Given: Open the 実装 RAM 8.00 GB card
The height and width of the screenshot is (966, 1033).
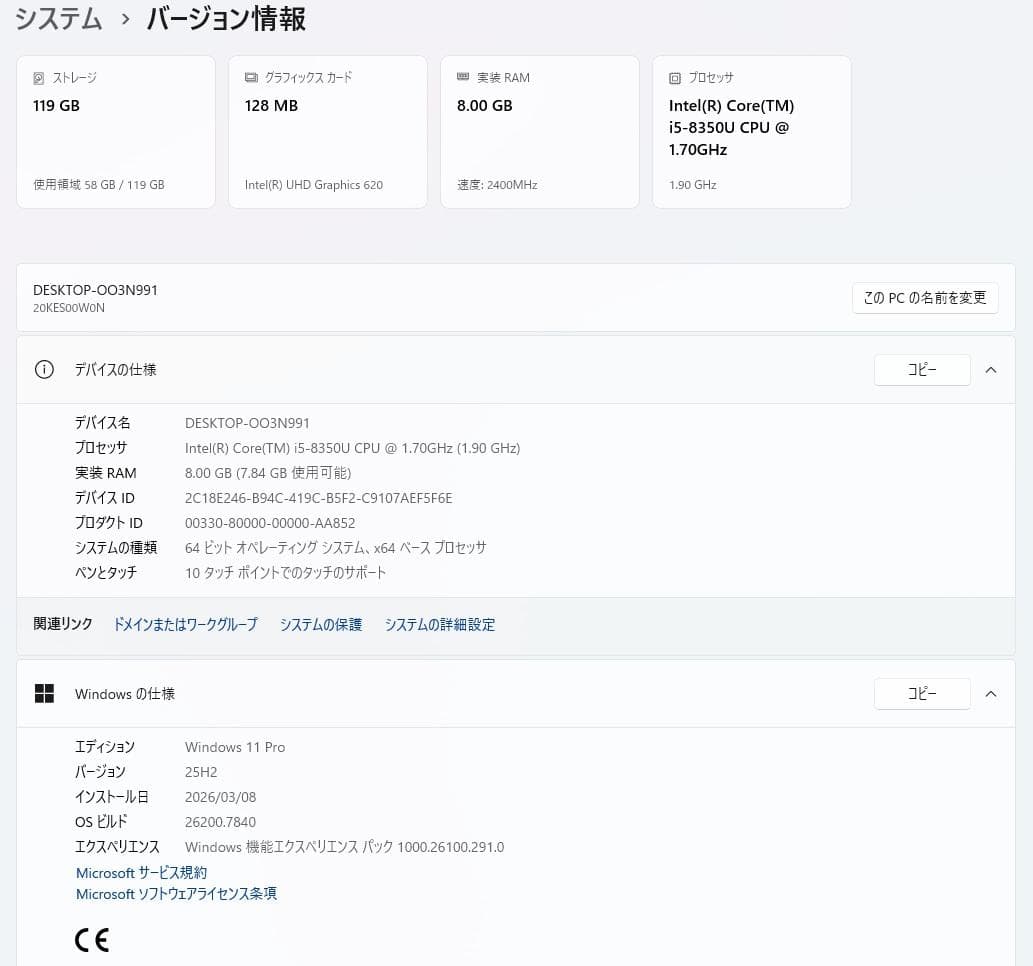Looking at the screenshot, I should (540, 132).
